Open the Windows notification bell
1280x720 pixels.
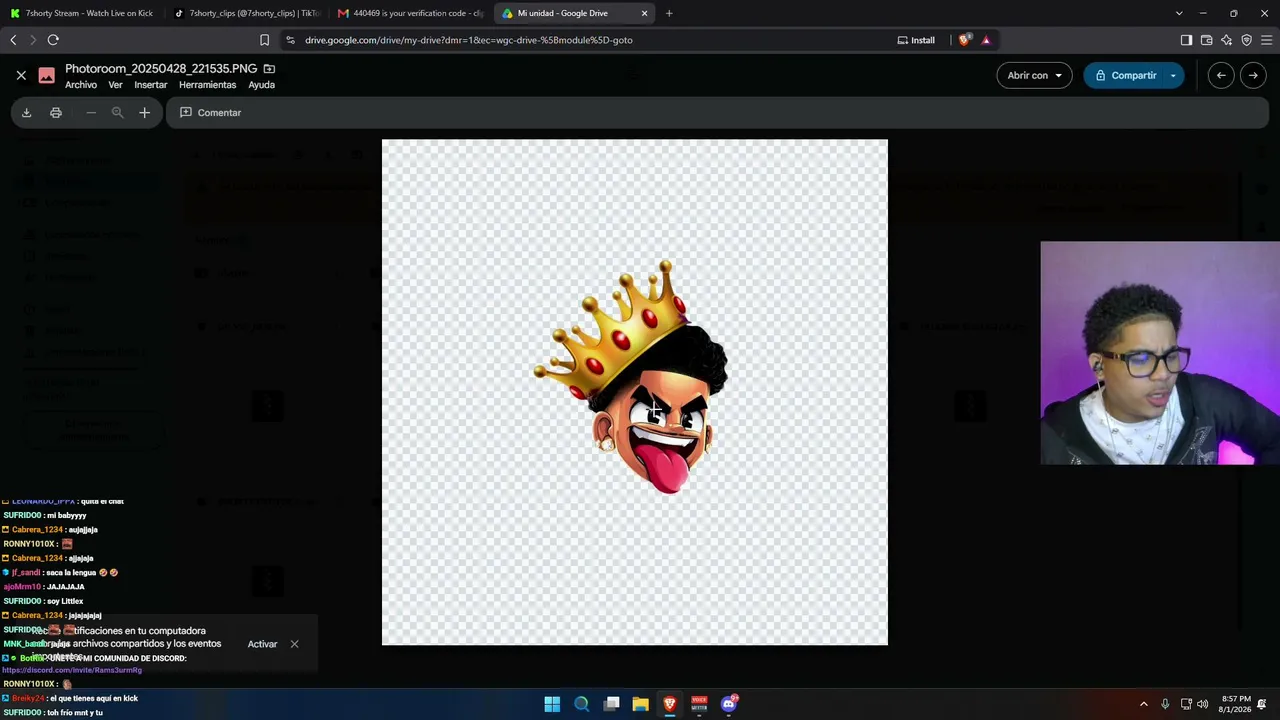point(1263,704)
